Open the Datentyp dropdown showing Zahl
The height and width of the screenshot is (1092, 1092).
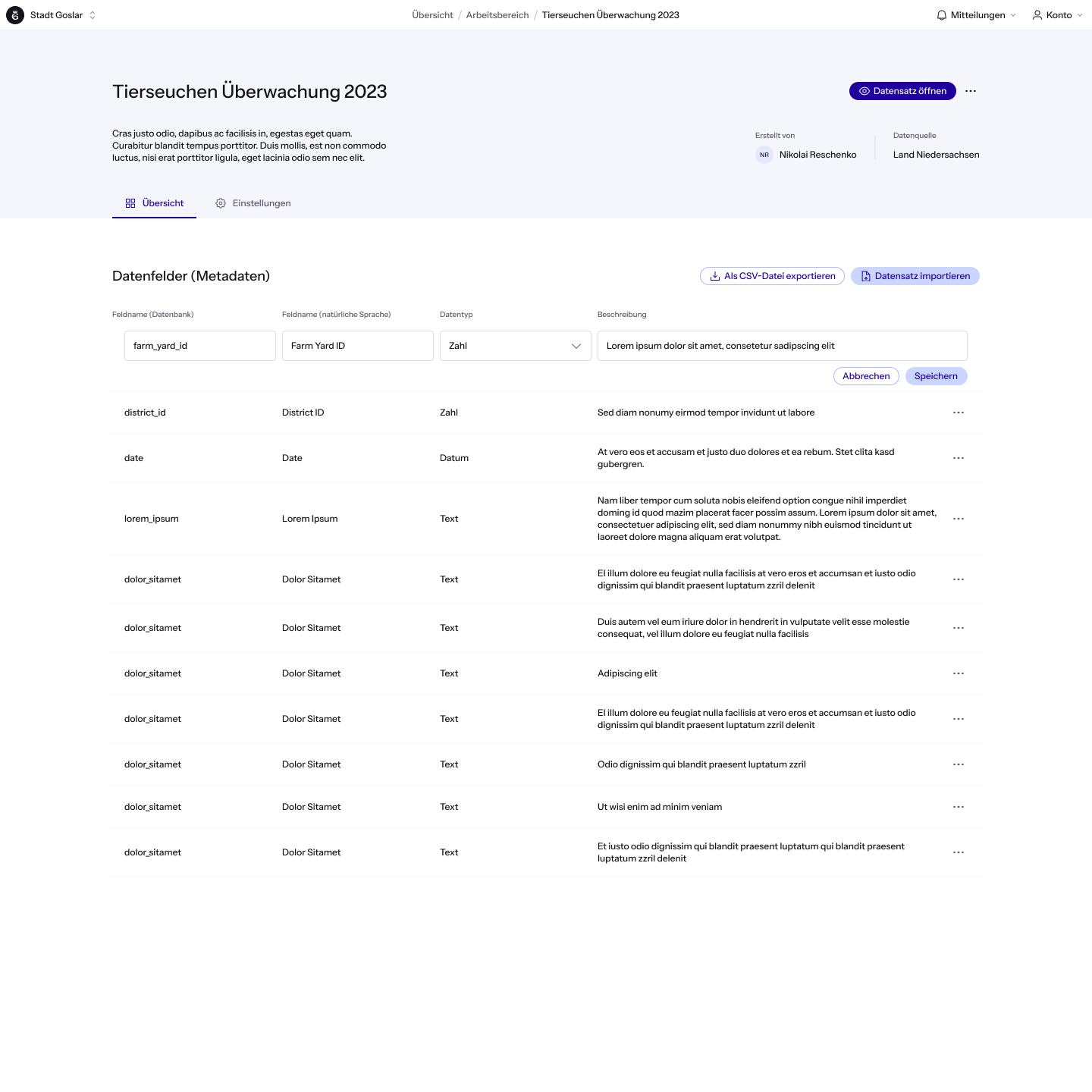[x=515, y=346]
